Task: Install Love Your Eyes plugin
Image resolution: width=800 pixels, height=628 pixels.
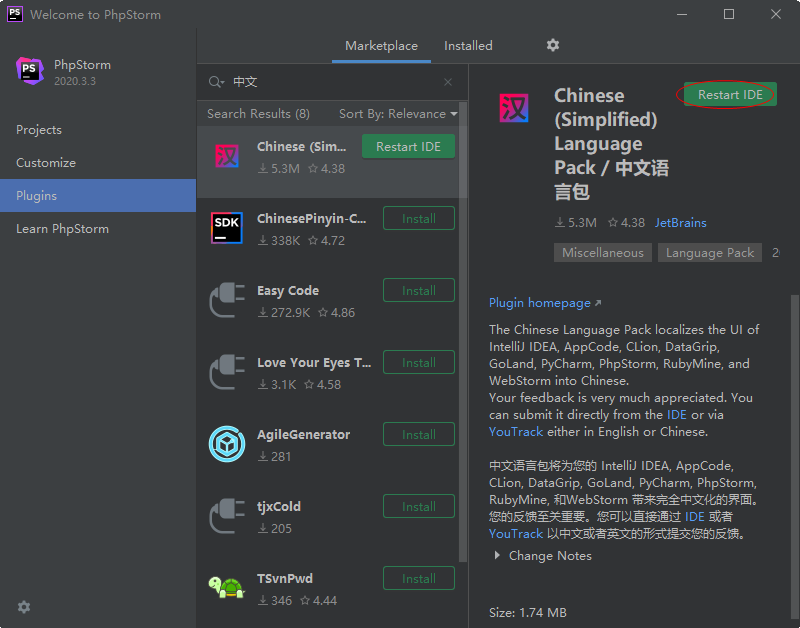Action: pos(419,362)
